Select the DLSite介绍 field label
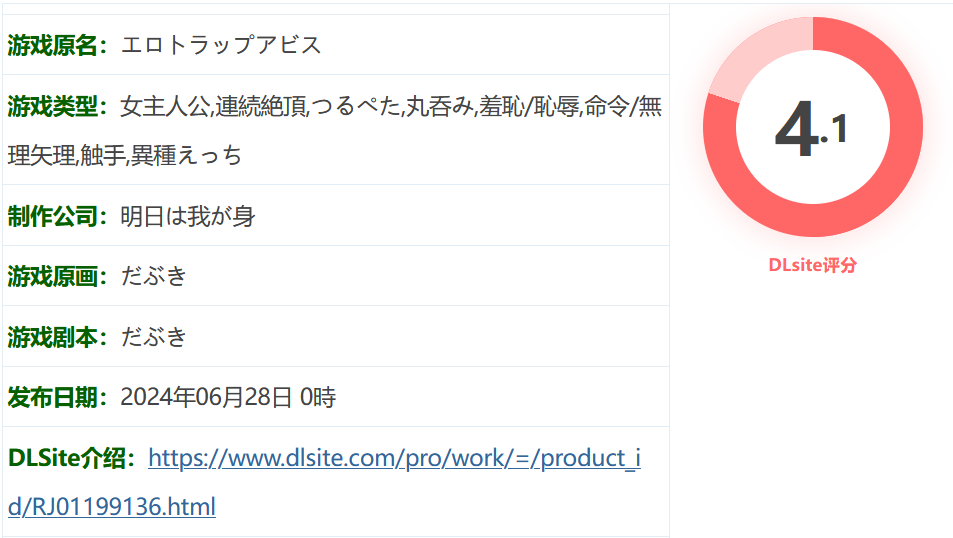The height and width of the screenshot is (538, 953). pos(71,458)
